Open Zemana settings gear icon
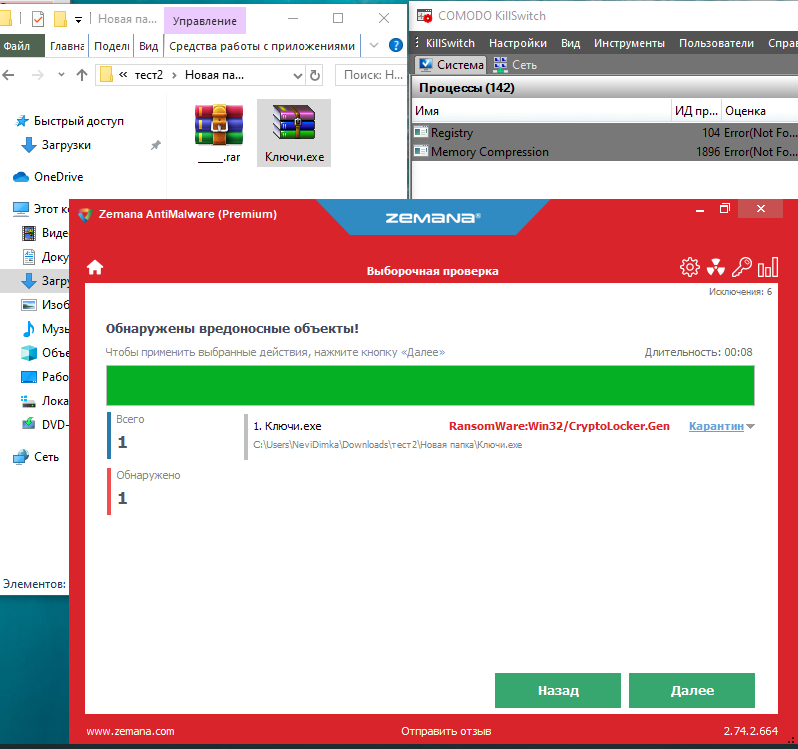The height and width of the screenshot is (749, 798). click(690, 267)
